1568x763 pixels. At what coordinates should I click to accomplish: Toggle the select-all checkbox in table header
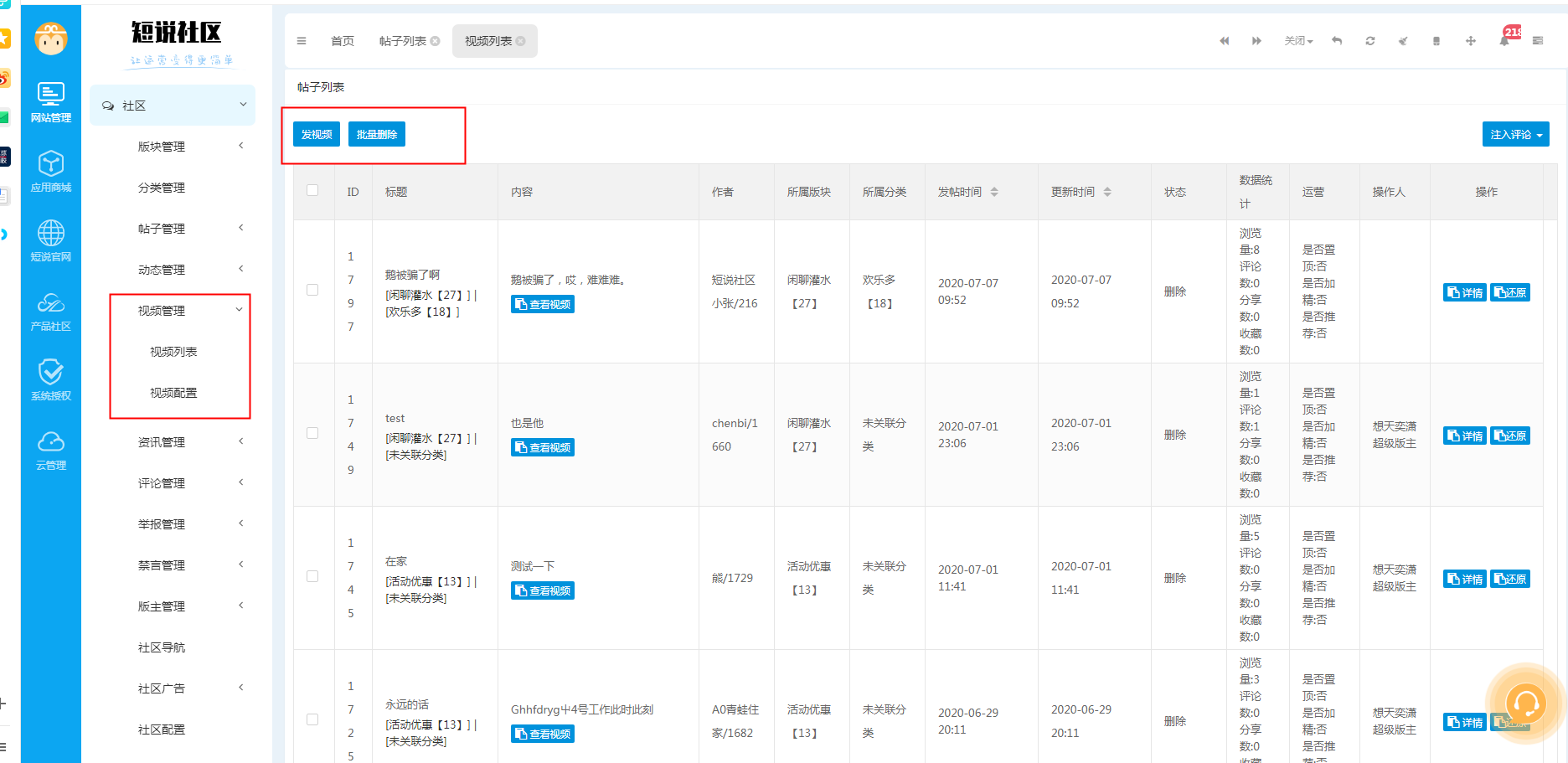click(x=312, y=190)
